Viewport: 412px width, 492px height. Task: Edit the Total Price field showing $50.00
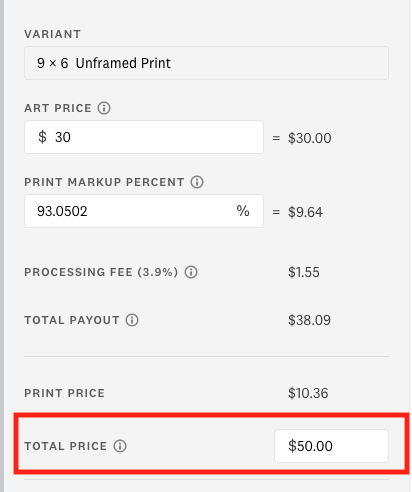tap(331, 446)
